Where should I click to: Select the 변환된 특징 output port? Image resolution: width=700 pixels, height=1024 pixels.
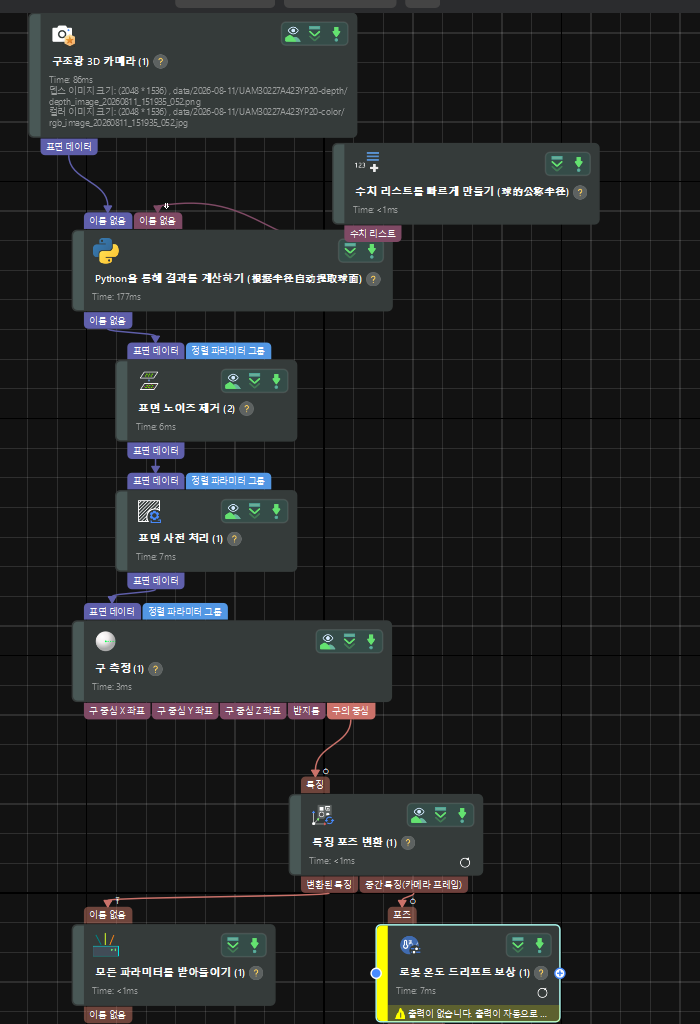coord(329,884)
